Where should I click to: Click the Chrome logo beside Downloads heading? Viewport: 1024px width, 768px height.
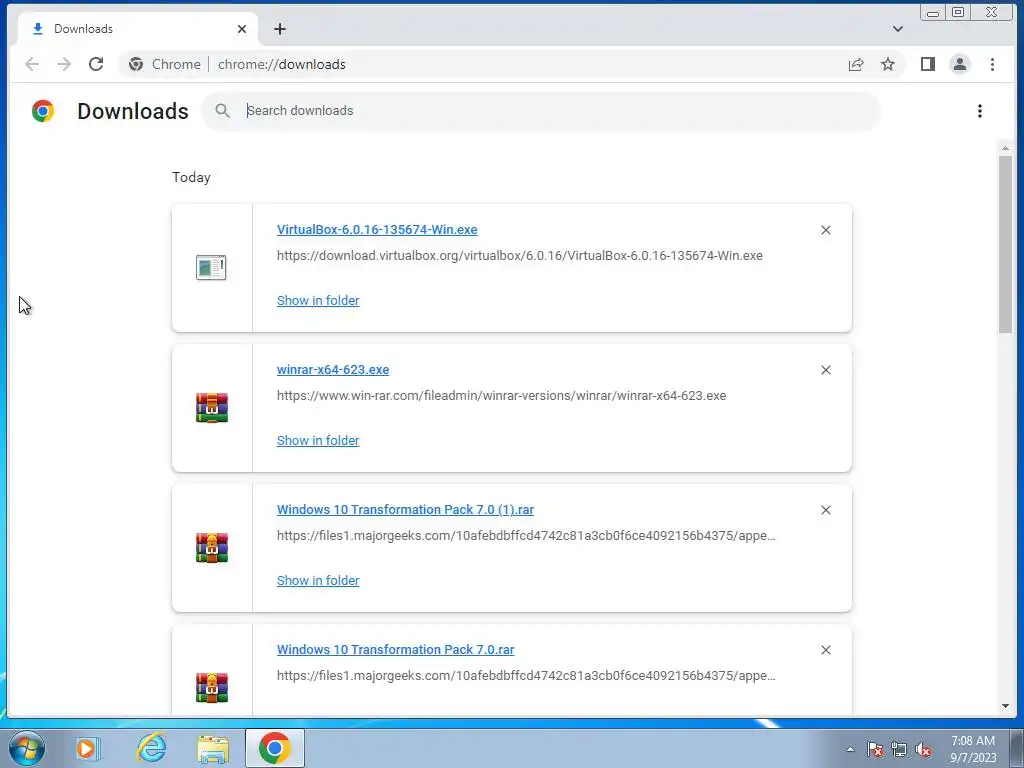(43, 111)
